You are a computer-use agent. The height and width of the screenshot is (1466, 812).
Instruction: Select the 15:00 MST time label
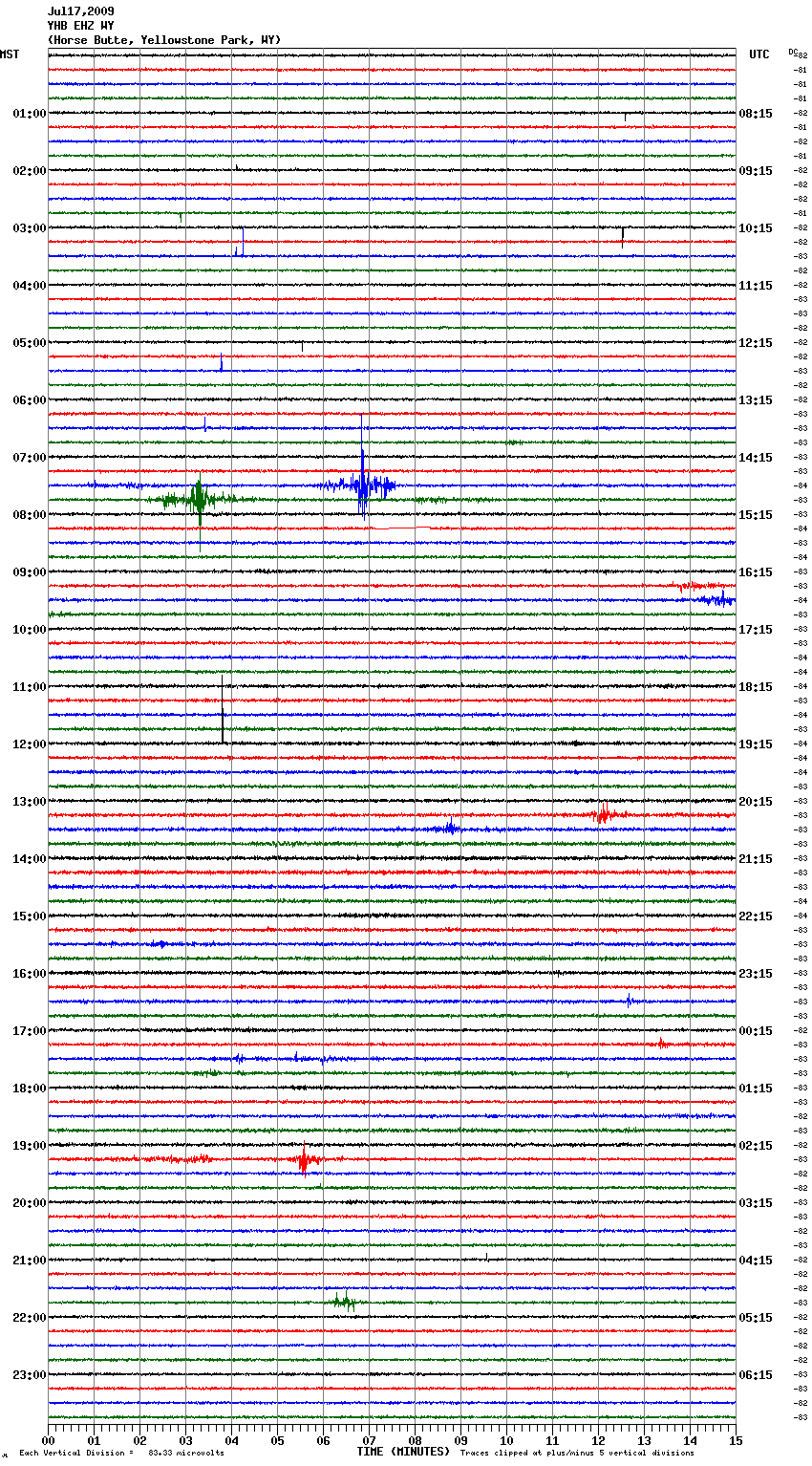click(30, 916)
